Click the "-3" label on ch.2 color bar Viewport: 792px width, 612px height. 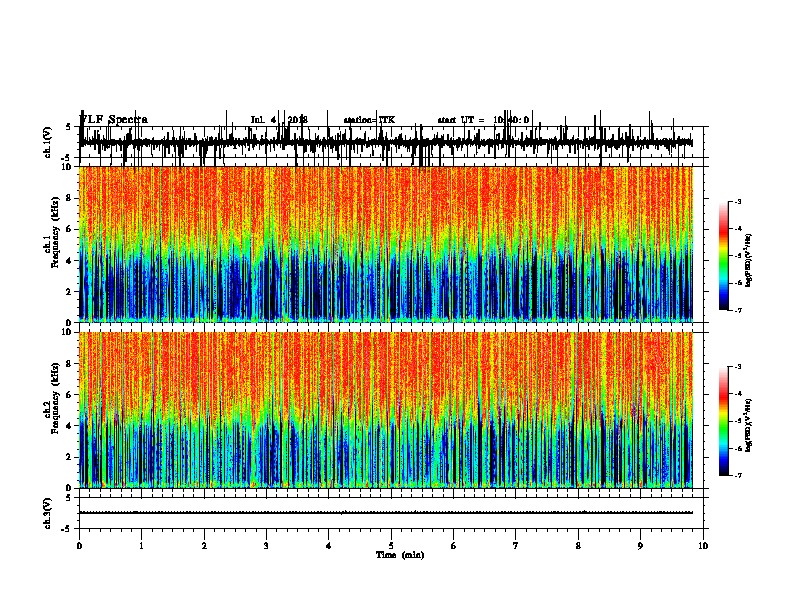[738, 367]
